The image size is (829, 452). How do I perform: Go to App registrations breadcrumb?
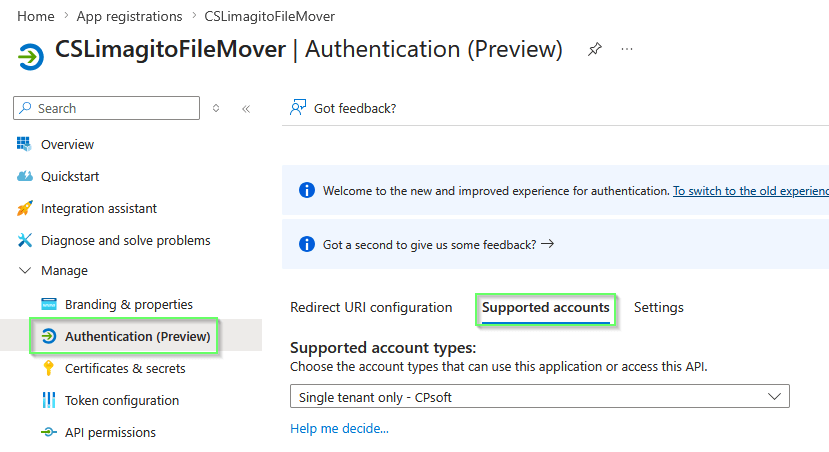pyautogui.click(x=130, y=16)
